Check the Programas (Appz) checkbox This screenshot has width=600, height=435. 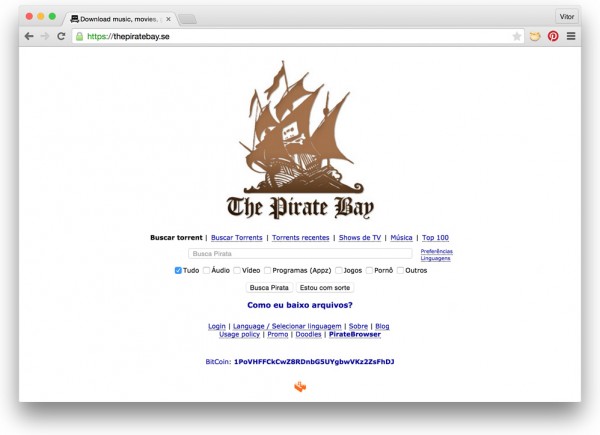pyautogui.click(x=267, y=270)
